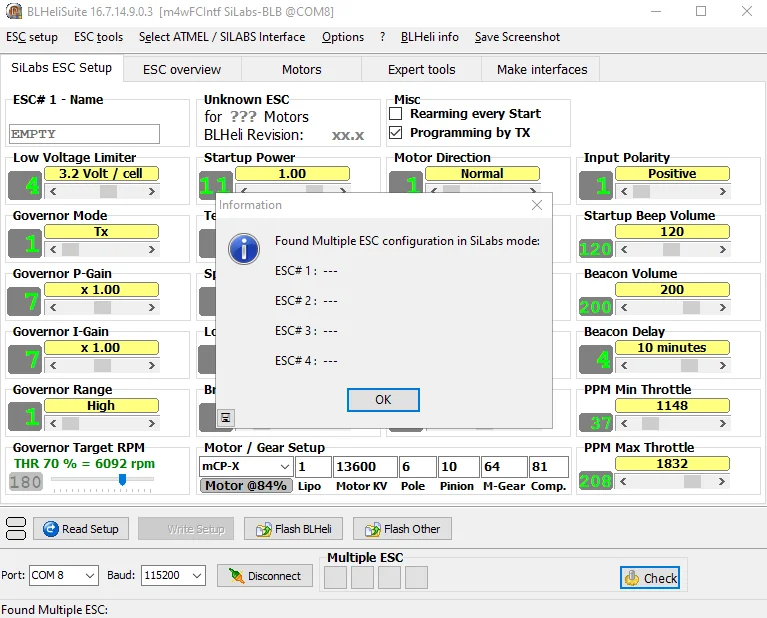Click Low Voltage Limiter left arrow
Viewport: 767px width, 618px height.
[53, 192]
